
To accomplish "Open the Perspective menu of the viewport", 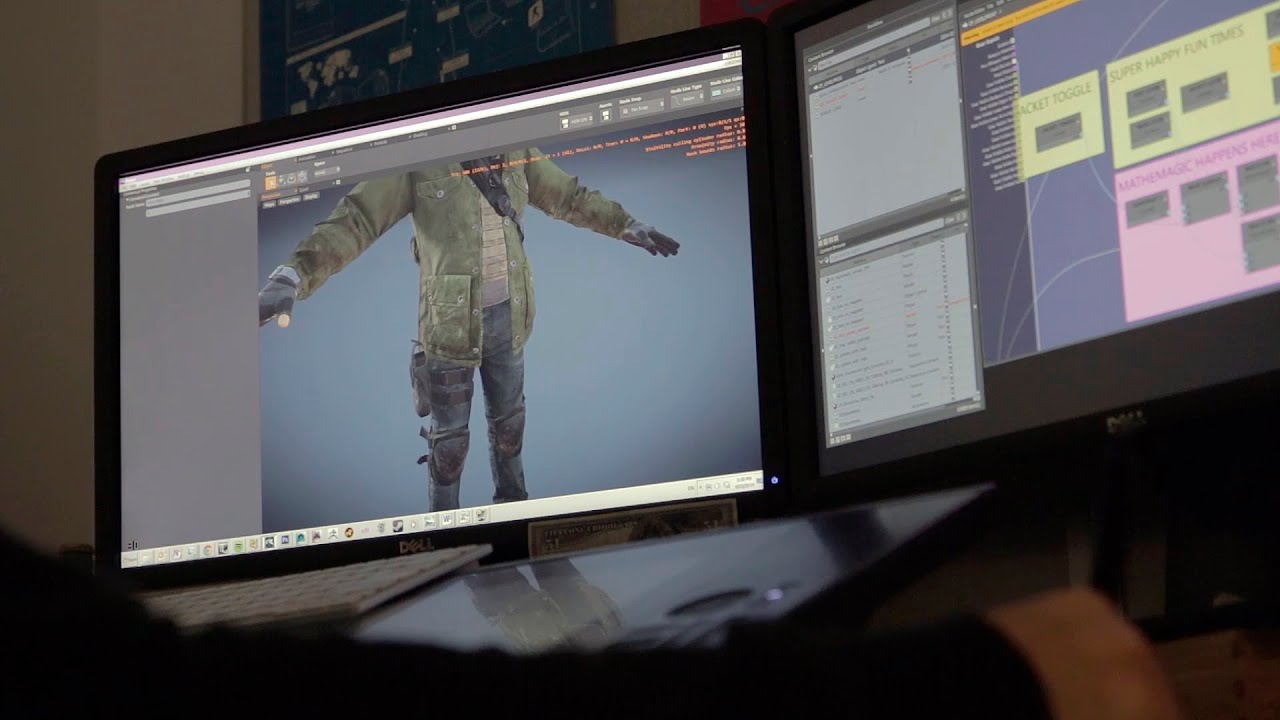I will (x=289, y=201).
